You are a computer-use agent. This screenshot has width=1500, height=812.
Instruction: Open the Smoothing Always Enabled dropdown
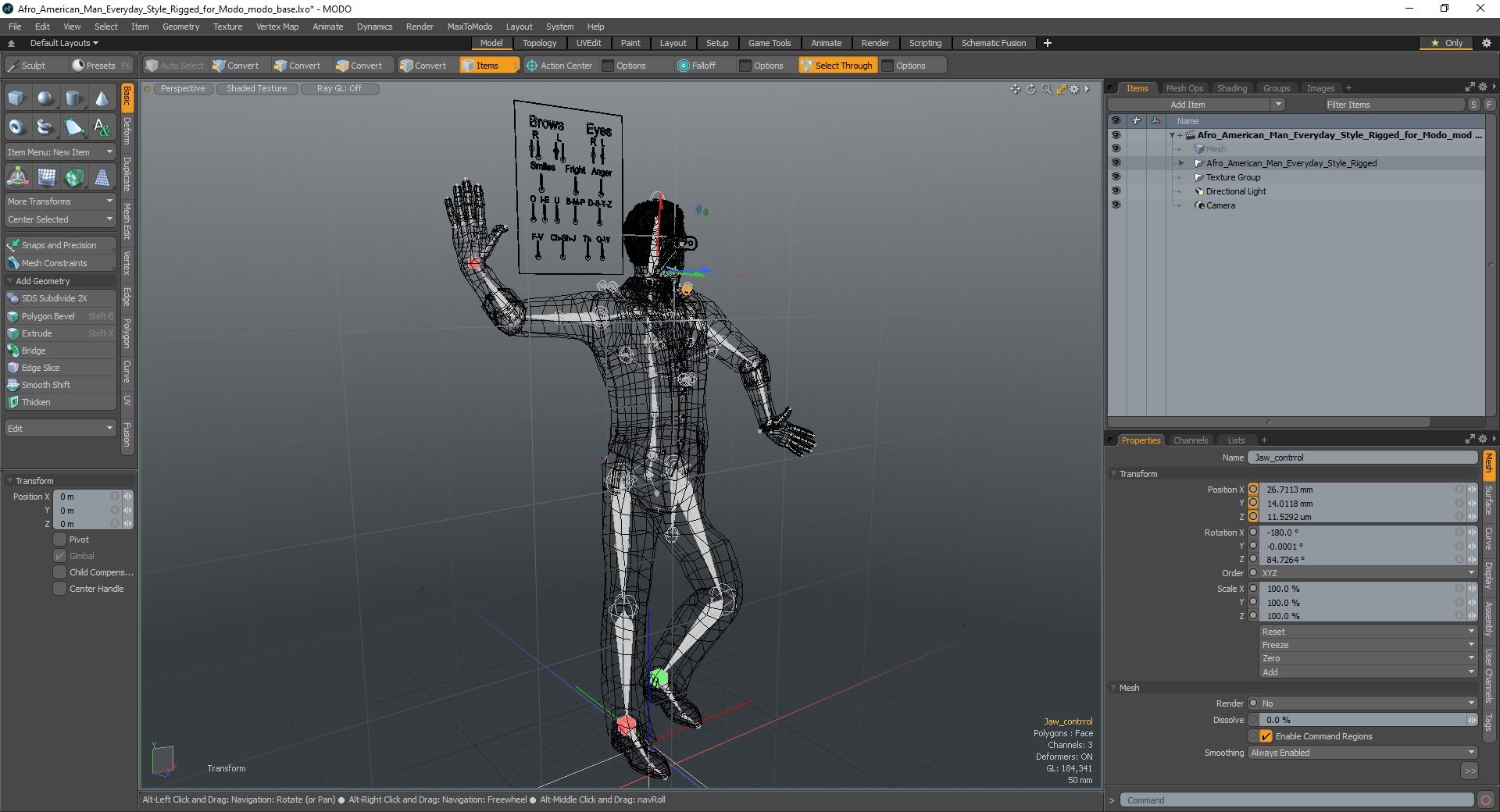1362,753
